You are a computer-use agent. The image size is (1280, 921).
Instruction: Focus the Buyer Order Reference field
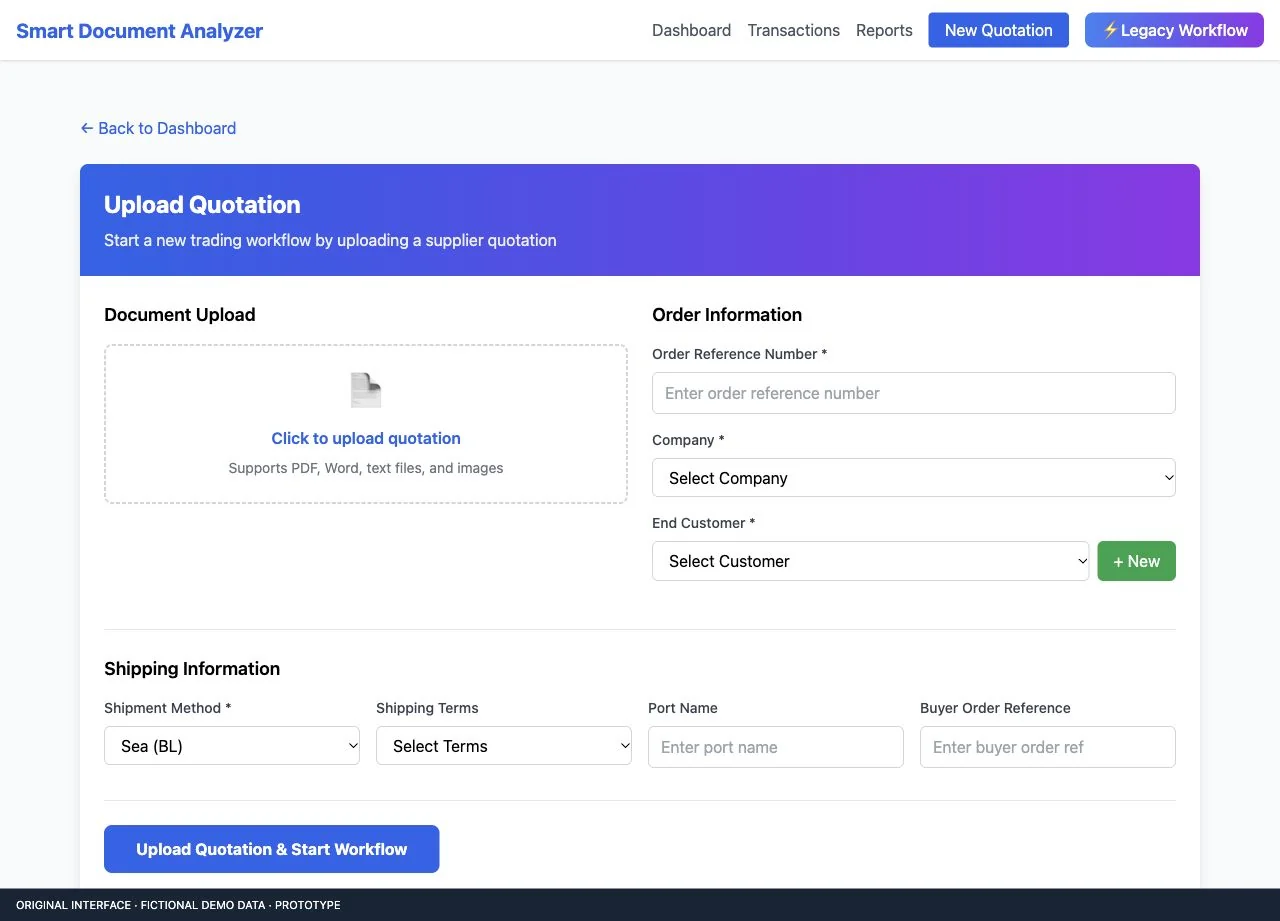(x=1048, y=747)
